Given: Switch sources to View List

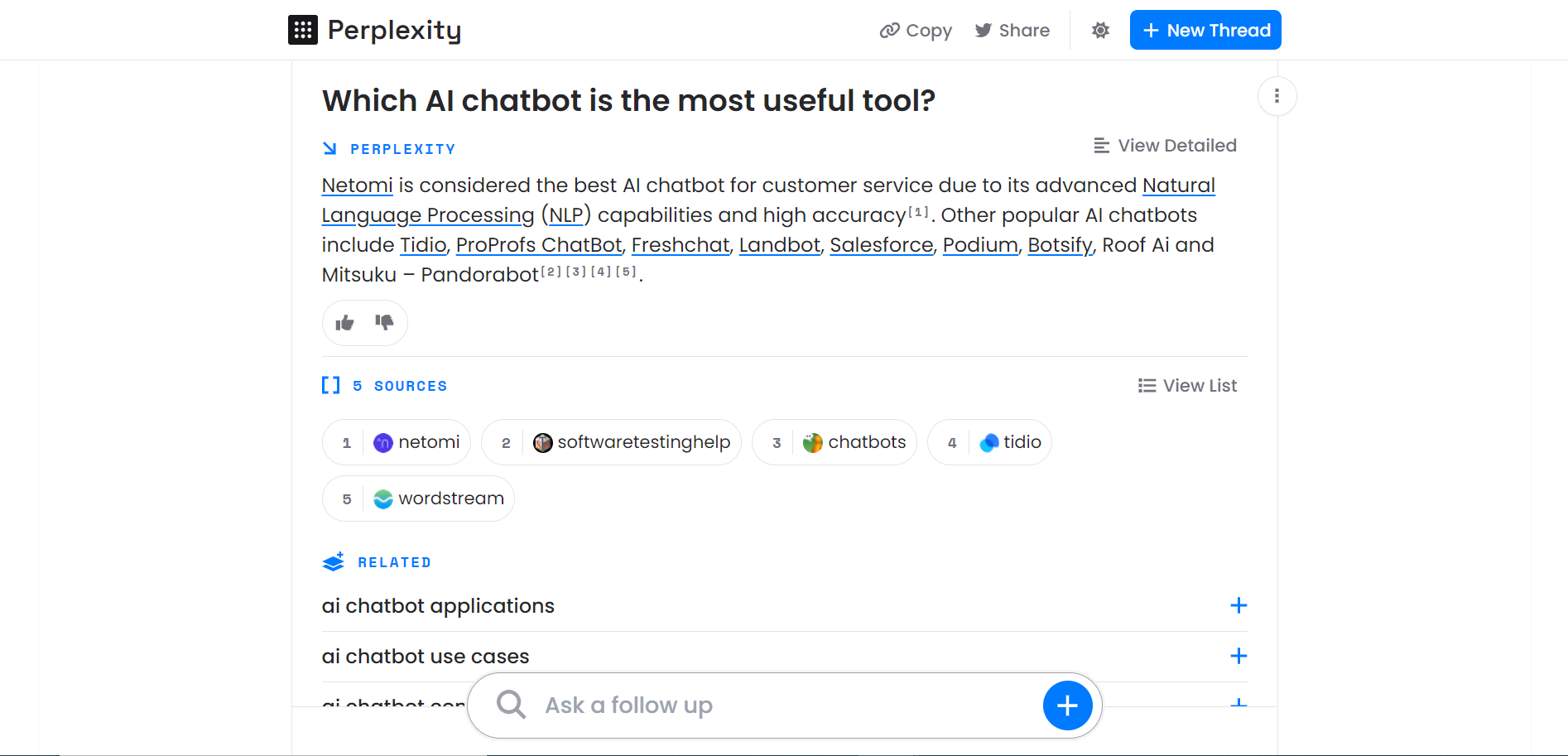Looking at the screenshot, I should (x=1187, y=386).
